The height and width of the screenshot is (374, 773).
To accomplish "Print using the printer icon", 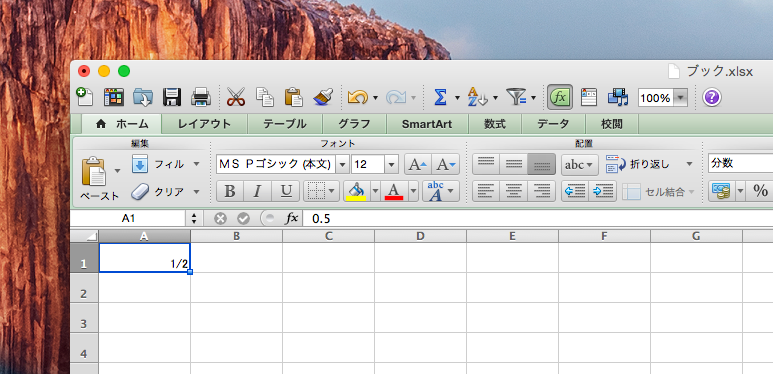I will [201, 97].
